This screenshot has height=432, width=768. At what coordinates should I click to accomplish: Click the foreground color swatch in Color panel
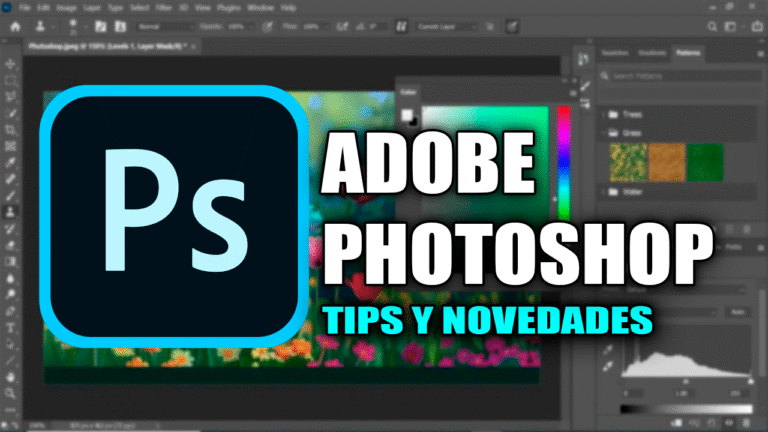(x=407, y=115)
